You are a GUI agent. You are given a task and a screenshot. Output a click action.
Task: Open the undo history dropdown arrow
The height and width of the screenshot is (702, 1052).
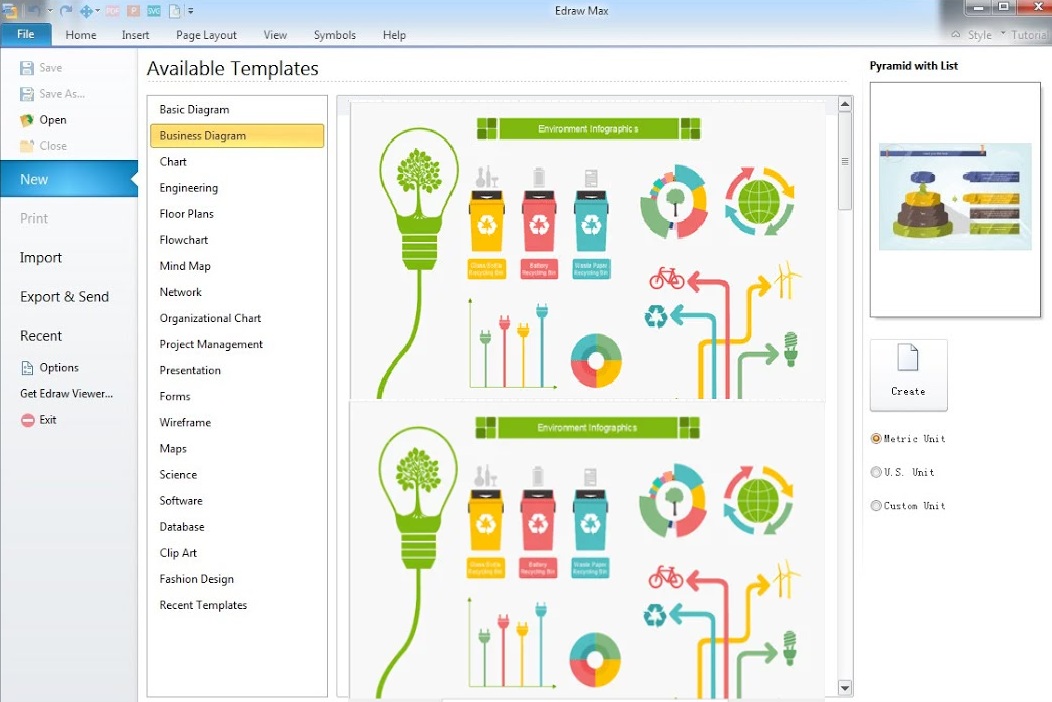tap(49, 11)
